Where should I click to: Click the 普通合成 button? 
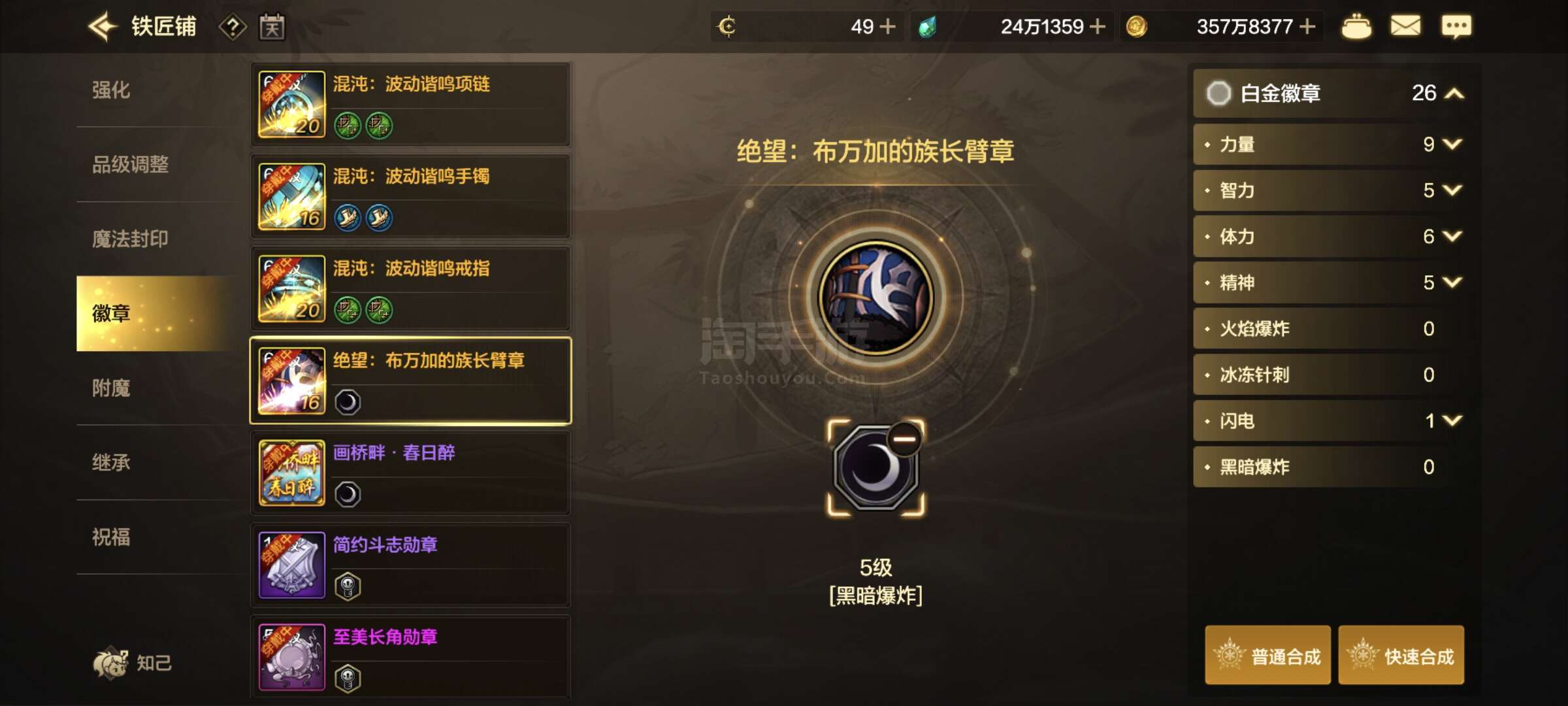[1267, 655]
